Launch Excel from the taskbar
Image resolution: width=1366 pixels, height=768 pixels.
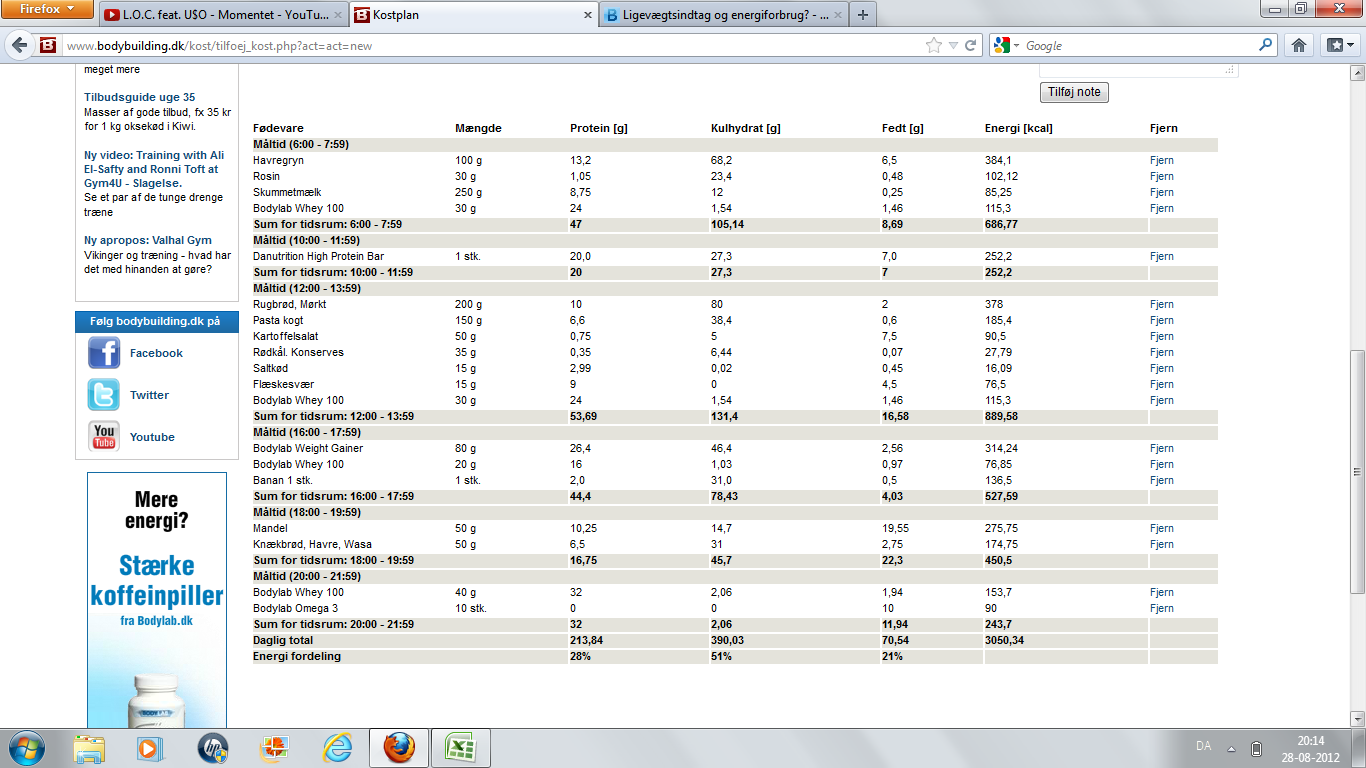pyautogui.click(x=461, y=748)
